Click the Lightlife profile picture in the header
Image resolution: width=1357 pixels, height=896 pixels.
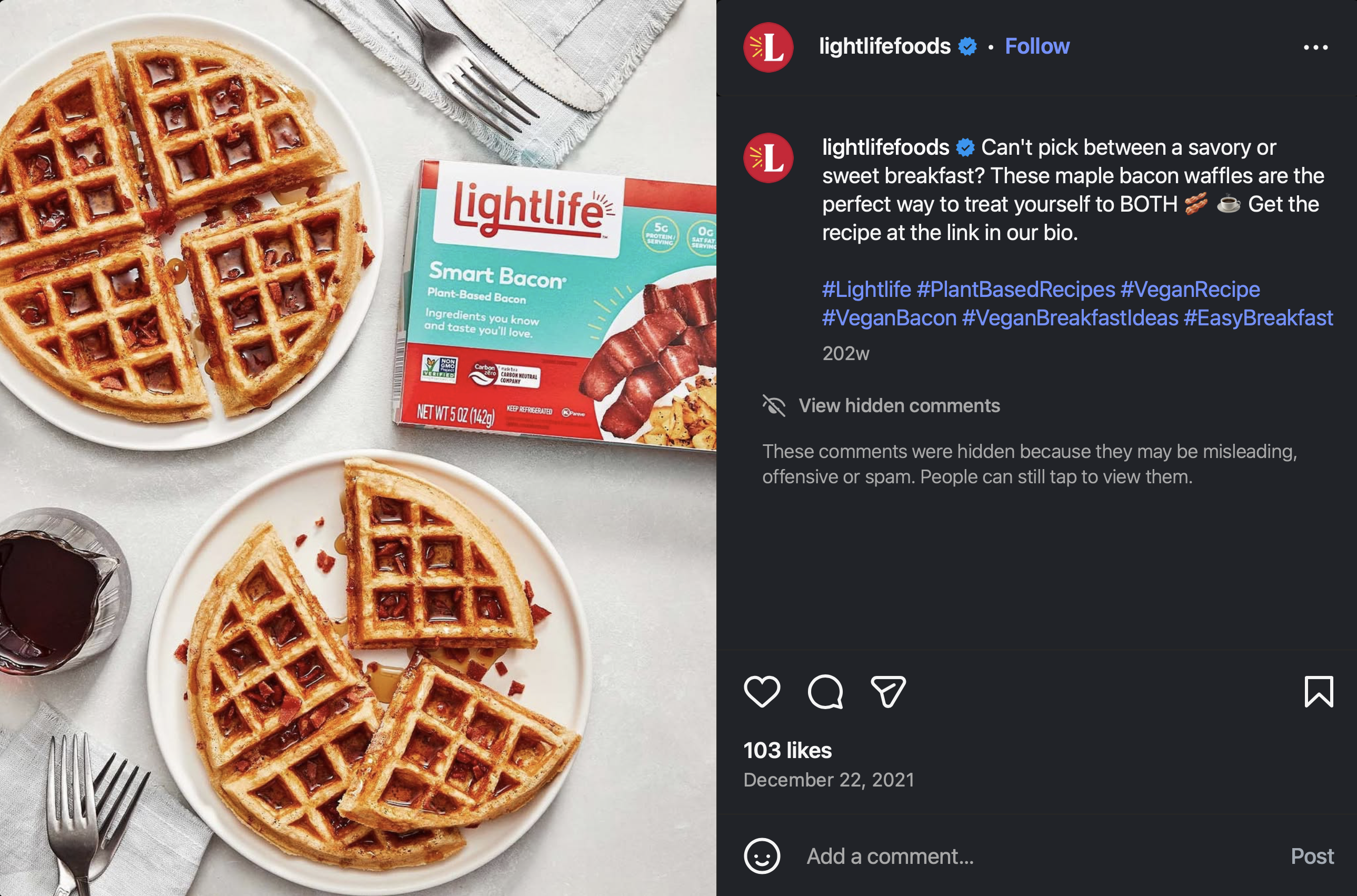click(768, 47)
